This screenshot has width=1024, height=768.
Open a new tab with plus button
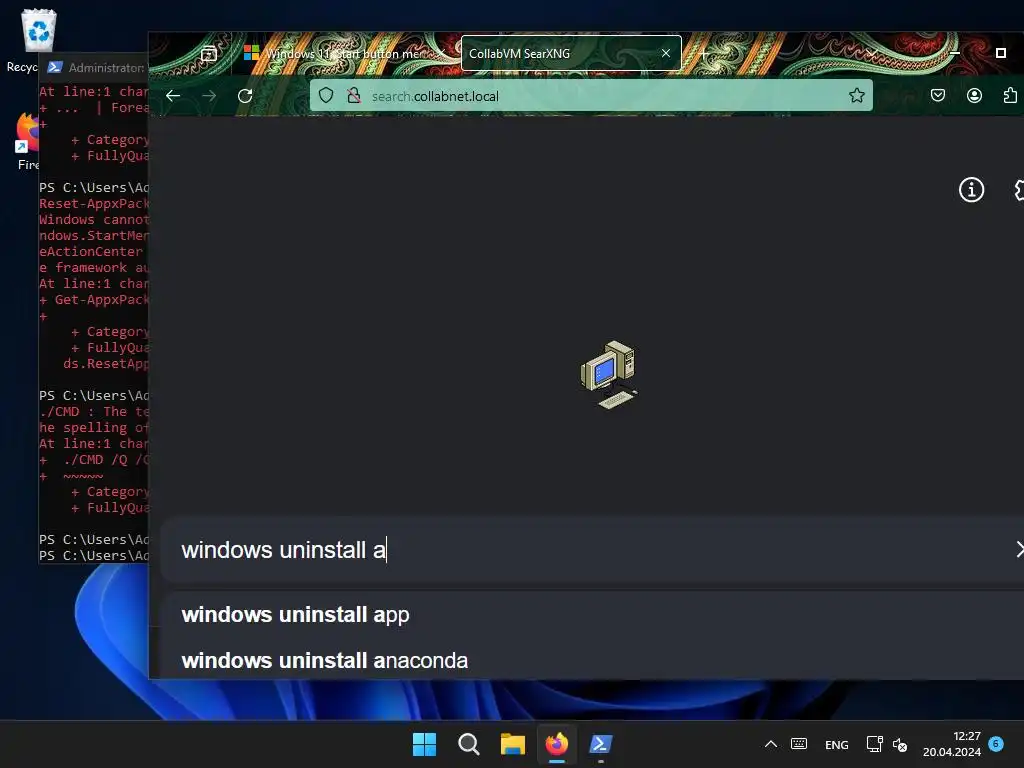(704, 54)
